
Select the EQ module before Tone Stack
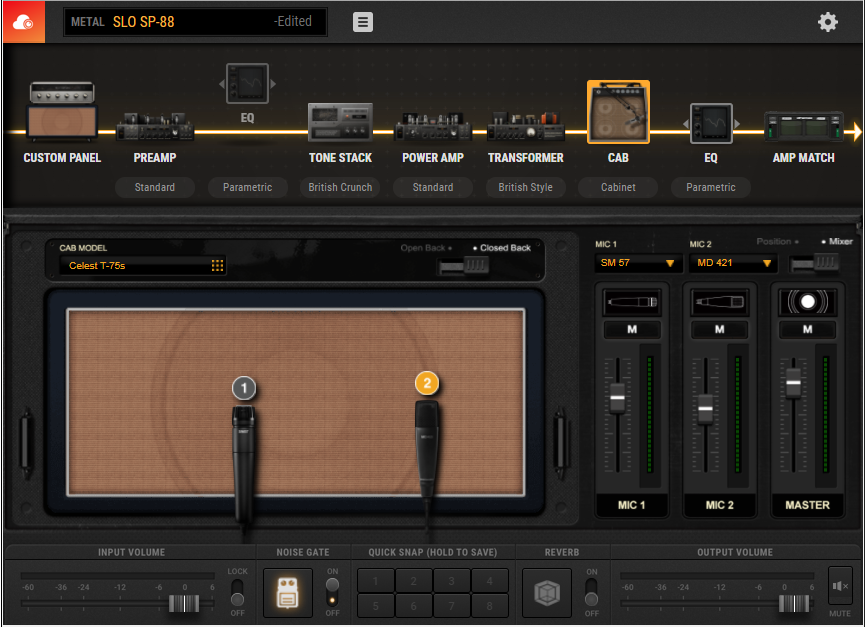click(x=247, y=83)
